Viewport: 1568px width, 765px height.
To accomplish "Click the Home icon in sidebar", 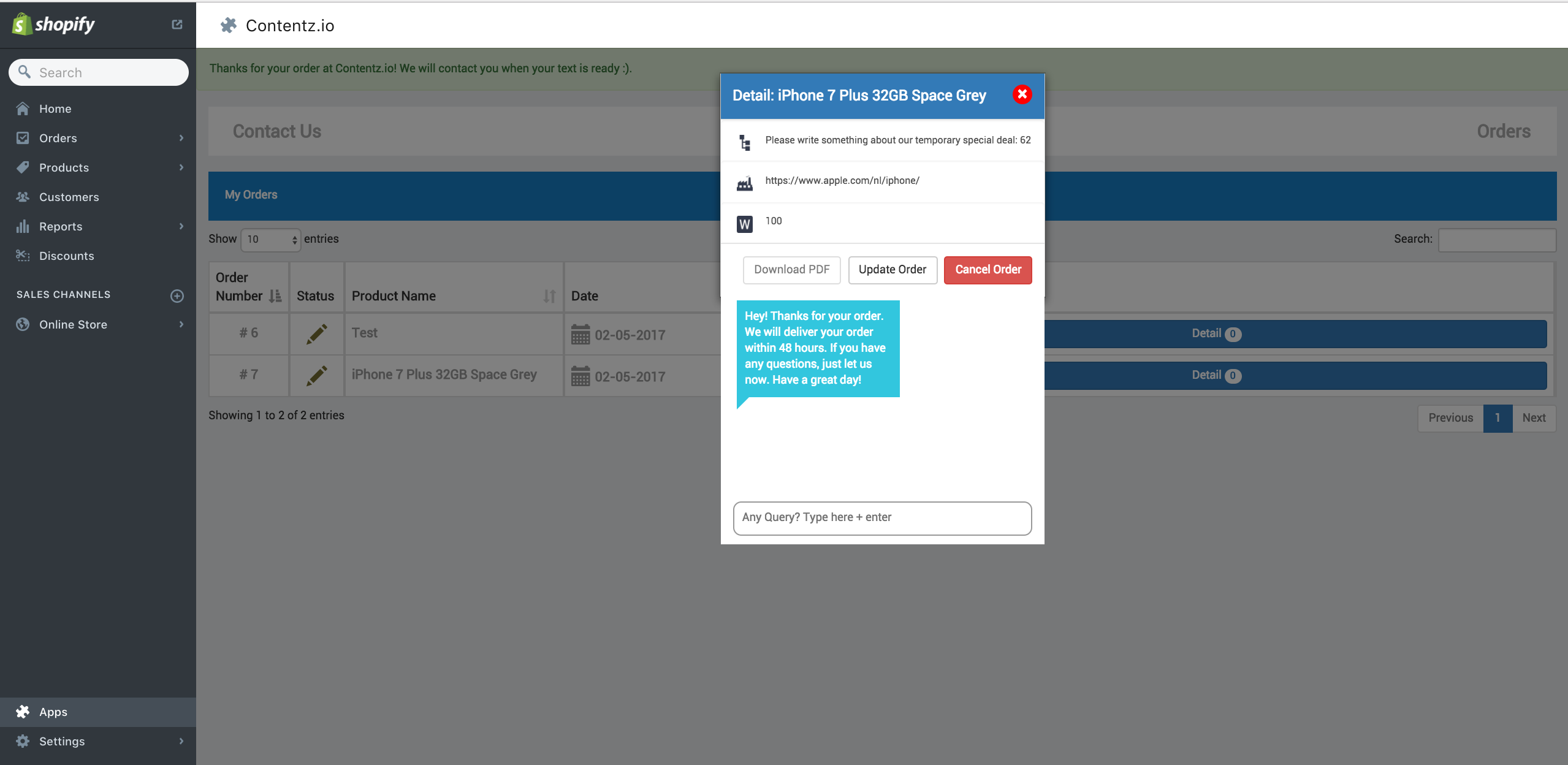I will pyautogui.click(x=23, y=108).
